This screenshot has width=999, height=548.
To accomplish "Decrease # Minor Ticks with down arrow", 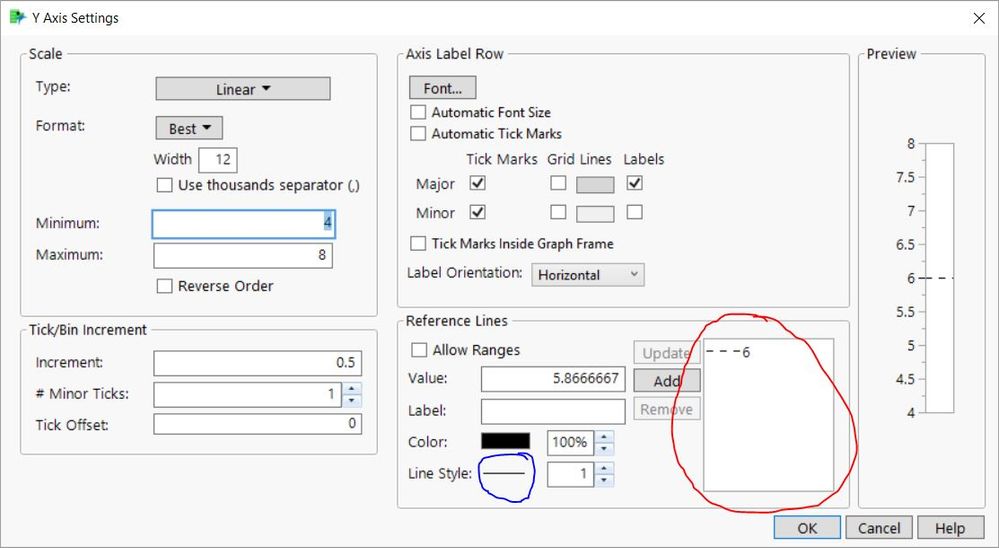I will (352, 401).
